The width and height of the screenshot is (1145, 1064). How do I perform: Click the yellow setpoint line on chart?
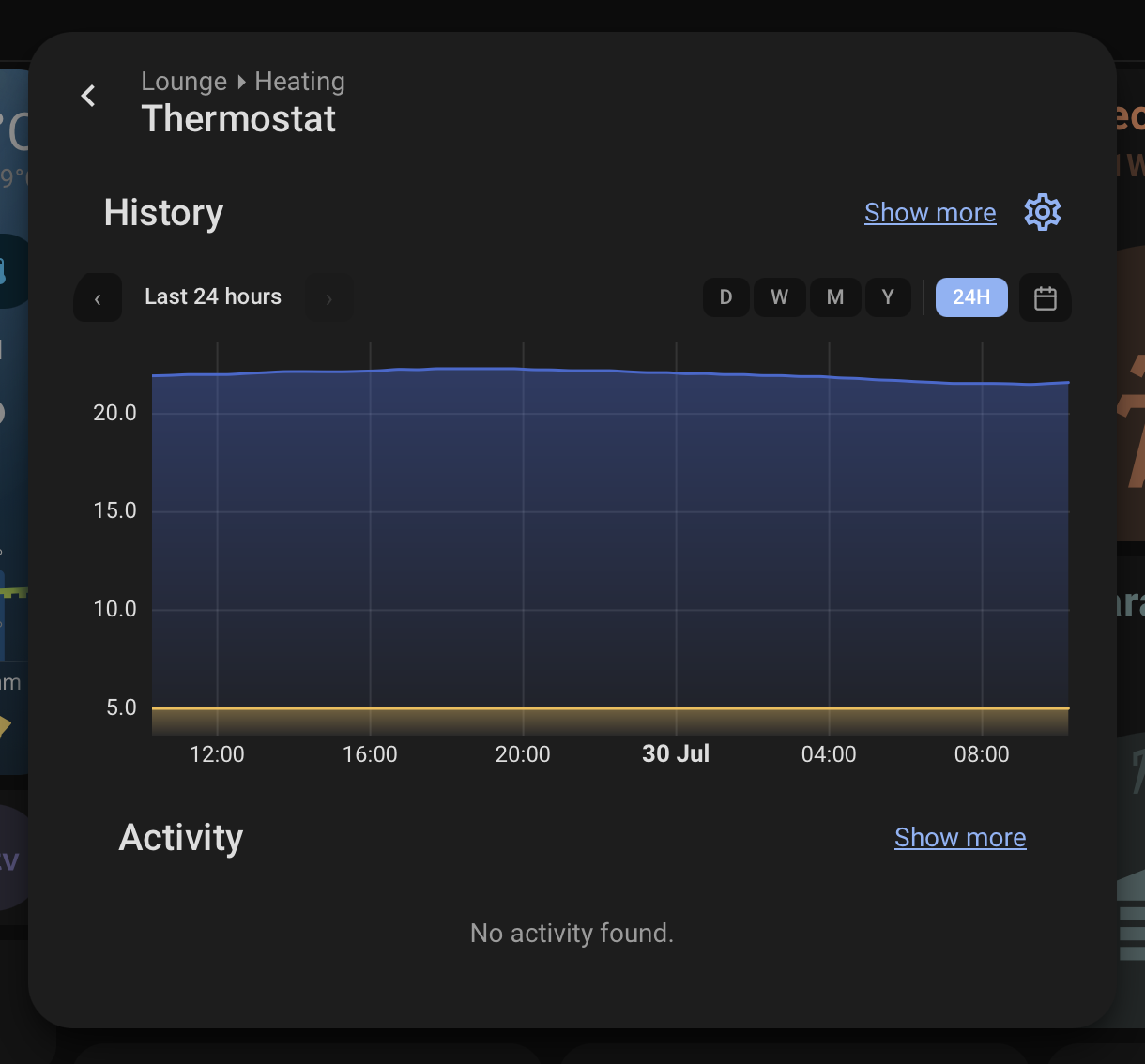(610, 707)
